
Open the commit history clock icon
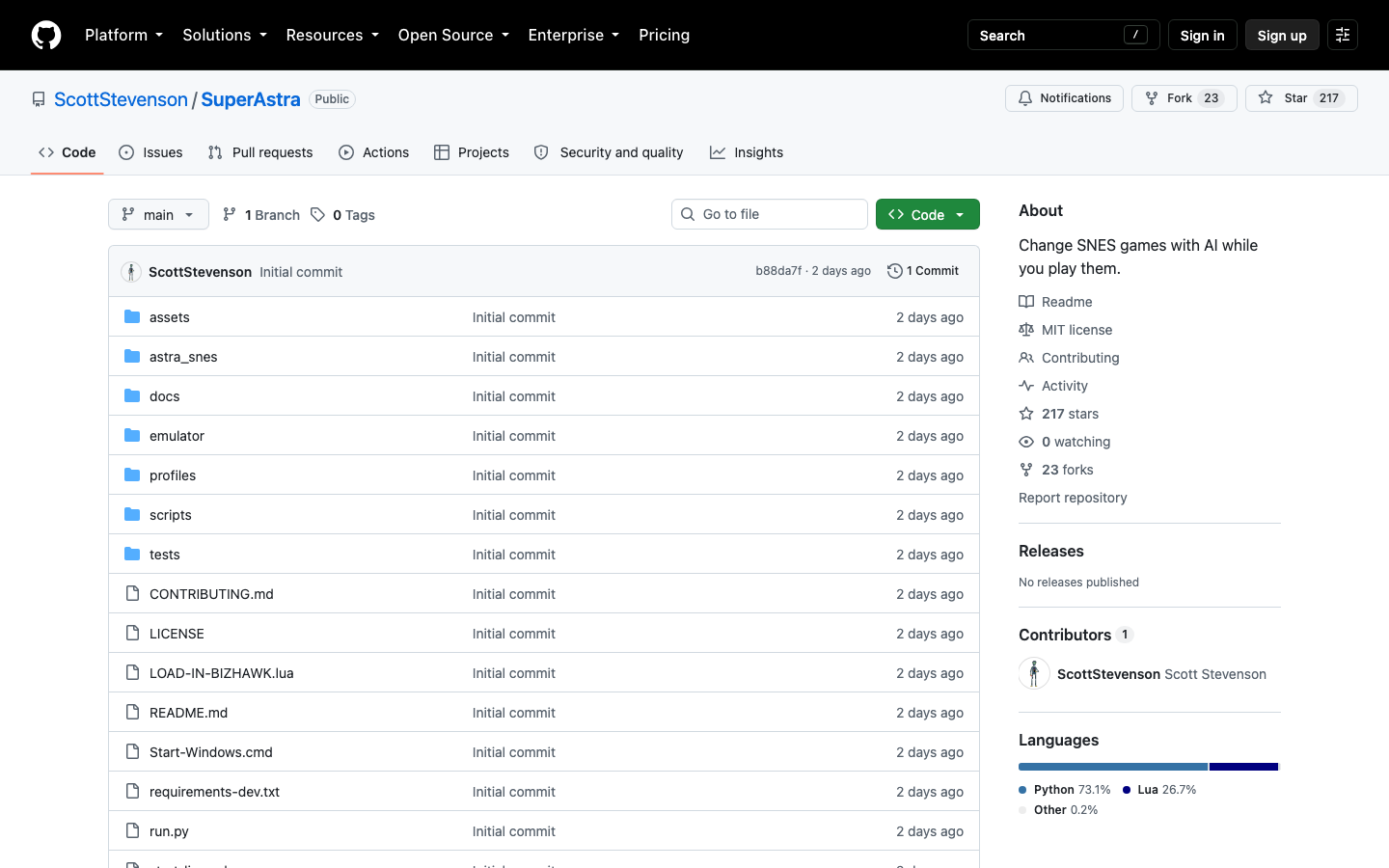coord(895,271)
